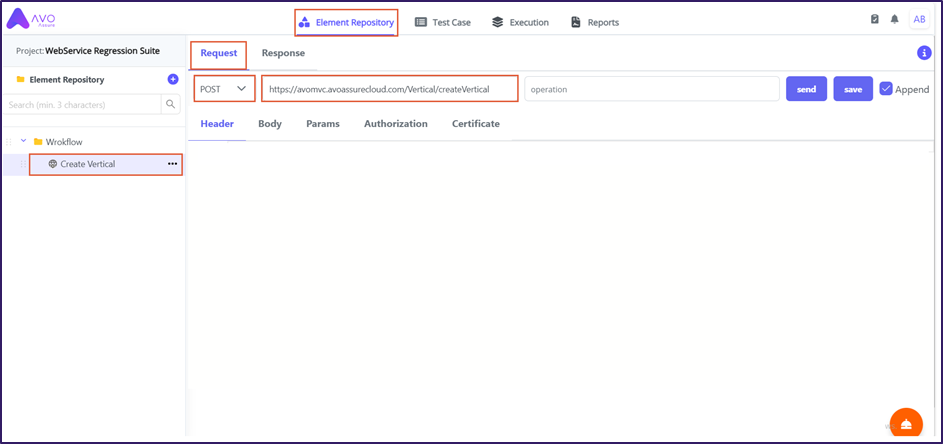This screenshot has height=444, width=943.
Task: Open the clipboard tasks icon in header
Action: 875,20
